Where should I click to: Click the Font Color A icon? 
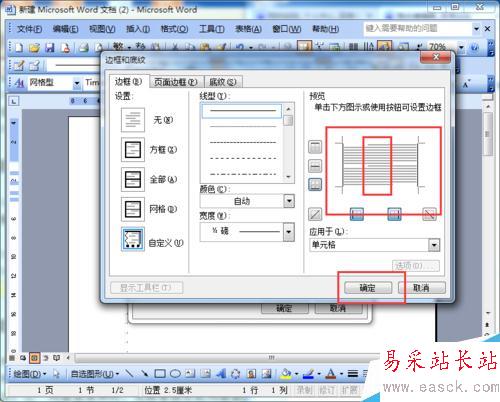(330, 374)
